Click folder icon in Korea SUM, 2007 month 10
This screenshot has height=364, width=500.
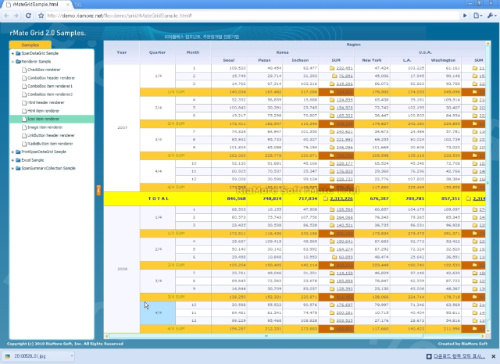pos(332,164)
